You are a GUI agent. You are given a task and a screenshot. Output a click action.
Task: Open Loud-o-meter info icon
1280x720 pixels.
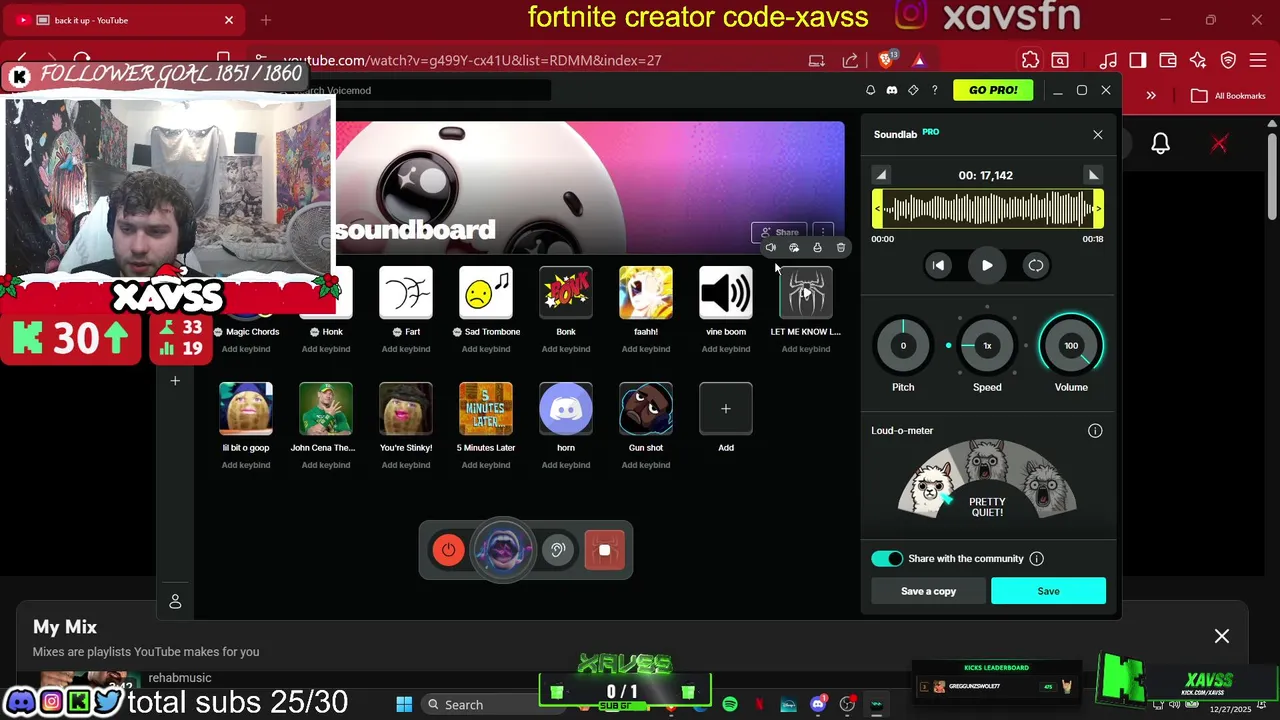(x=1095, y=431)
